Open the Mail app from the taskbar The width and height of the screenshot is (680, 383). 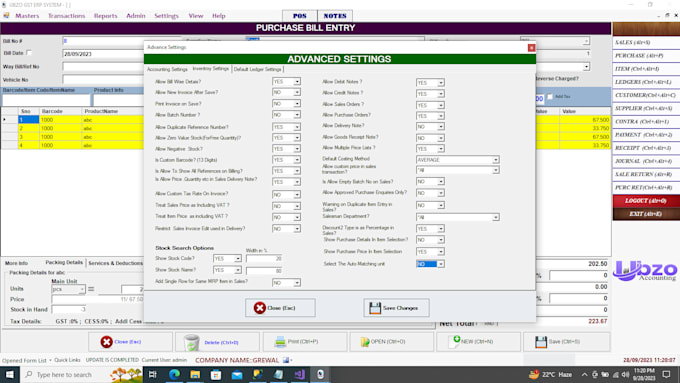(x=237, y=374)
